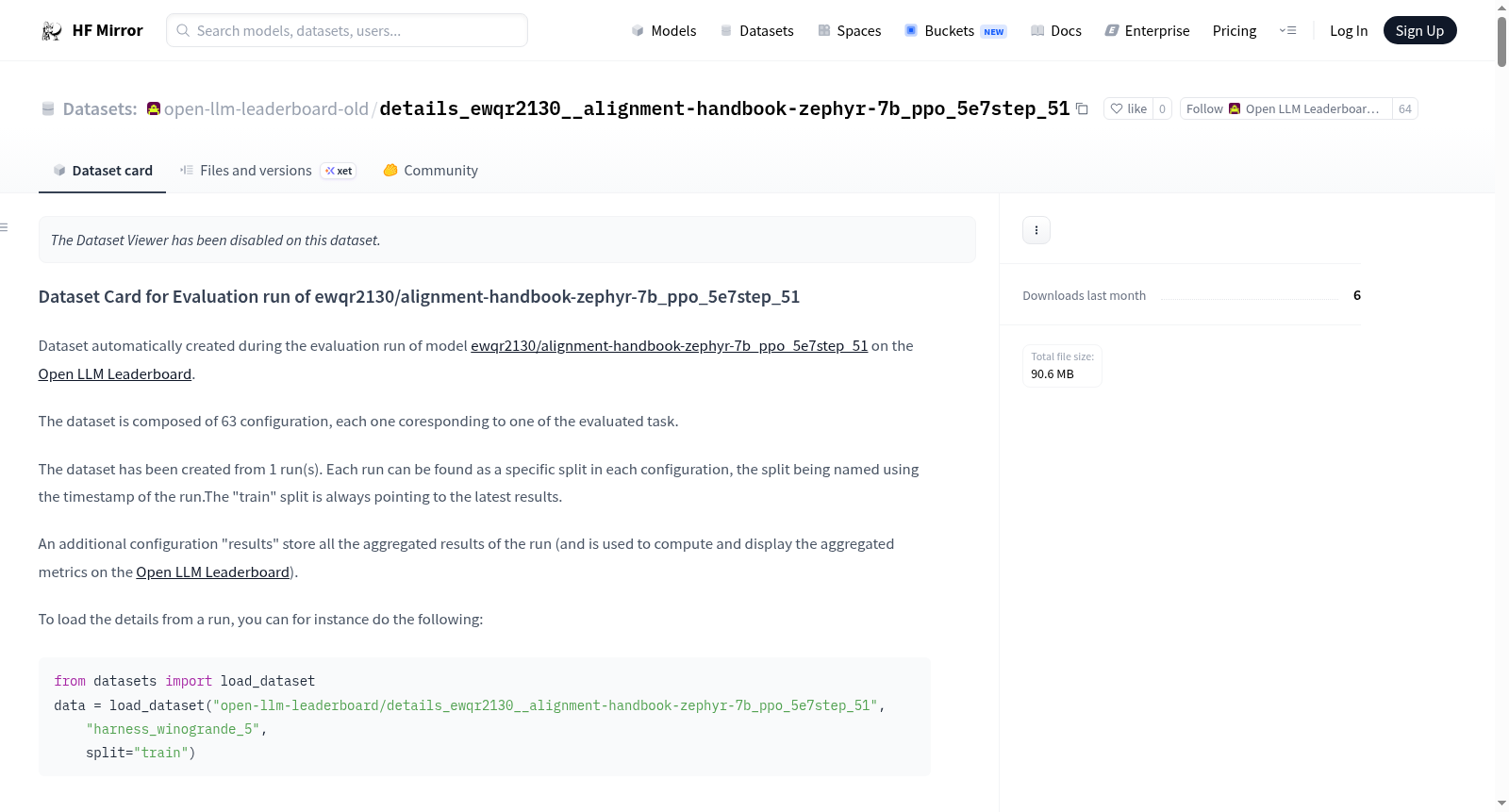Open the Docs menu item
The image size is (1509, 812).
(1056, 31)
